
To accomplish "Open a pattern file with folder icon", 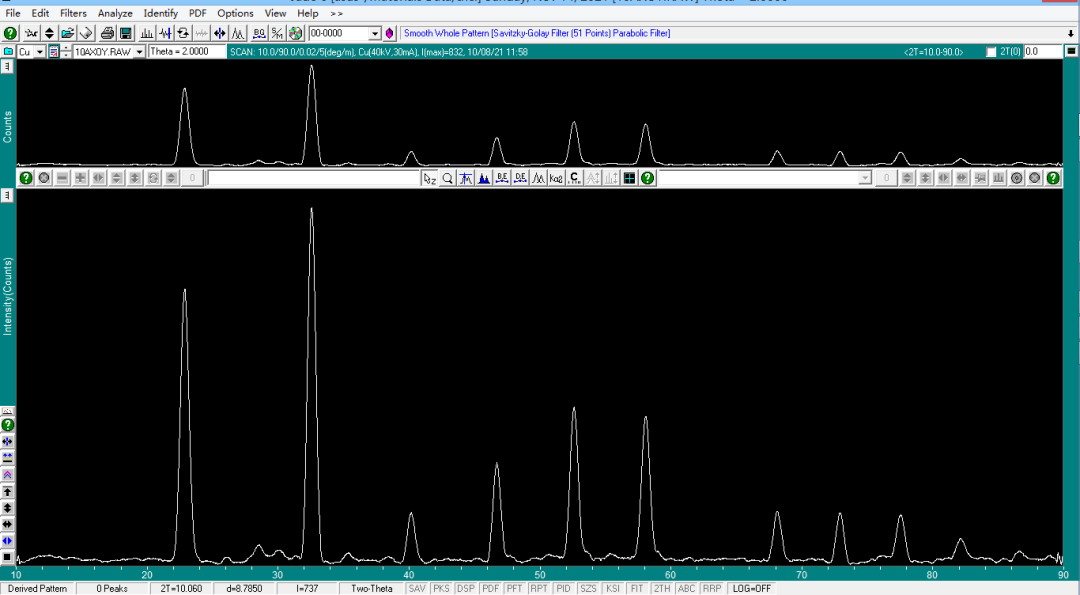I will 67,33.
